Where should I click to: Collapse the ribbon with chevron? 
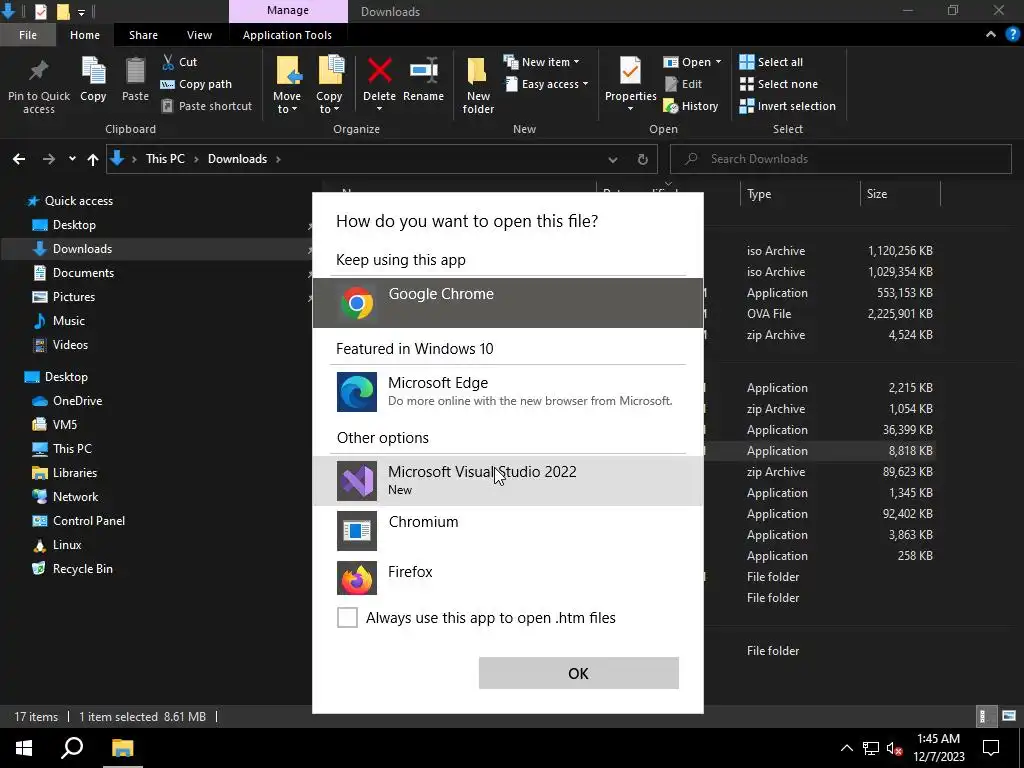click(991, 35)
